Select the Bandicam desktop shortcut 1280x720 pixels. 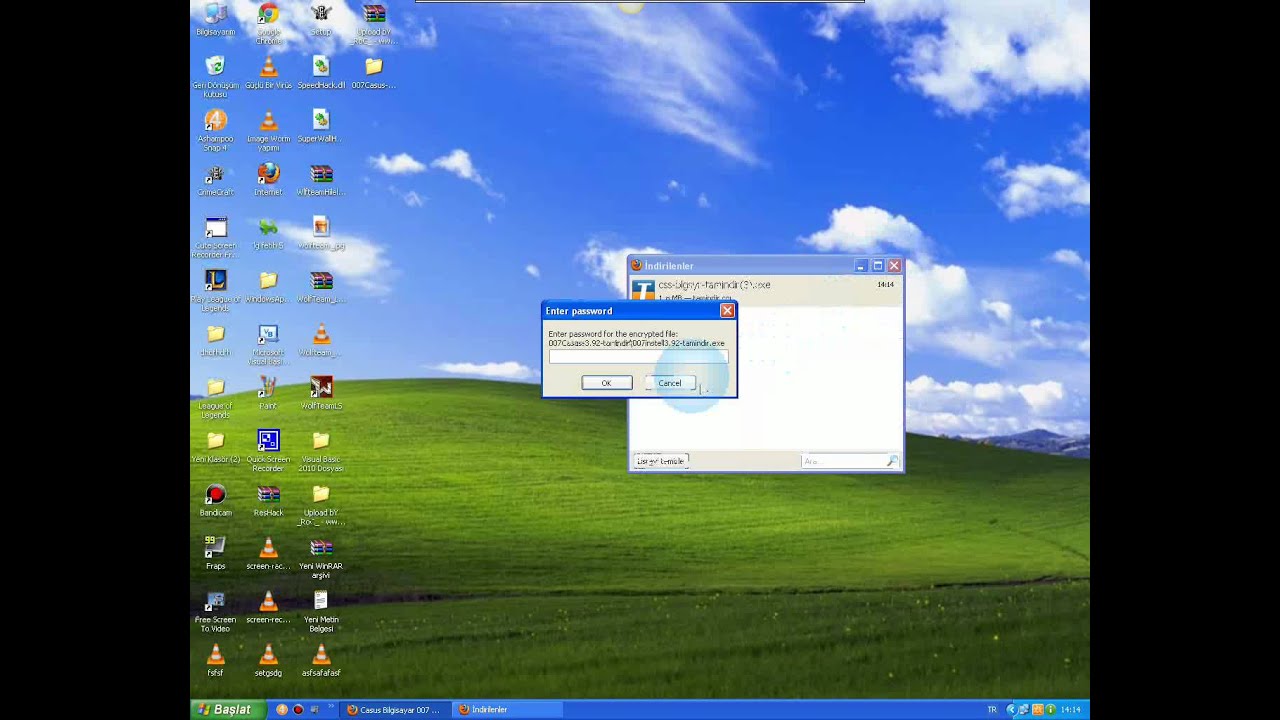coord(215,500)
